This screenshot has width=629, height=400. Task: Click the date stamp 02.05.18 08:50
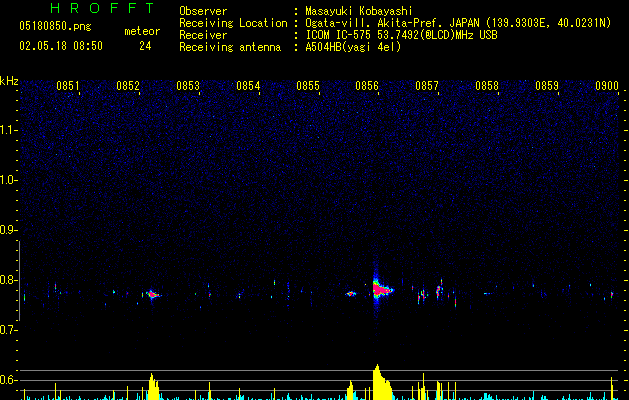click(x=61, y=46)
